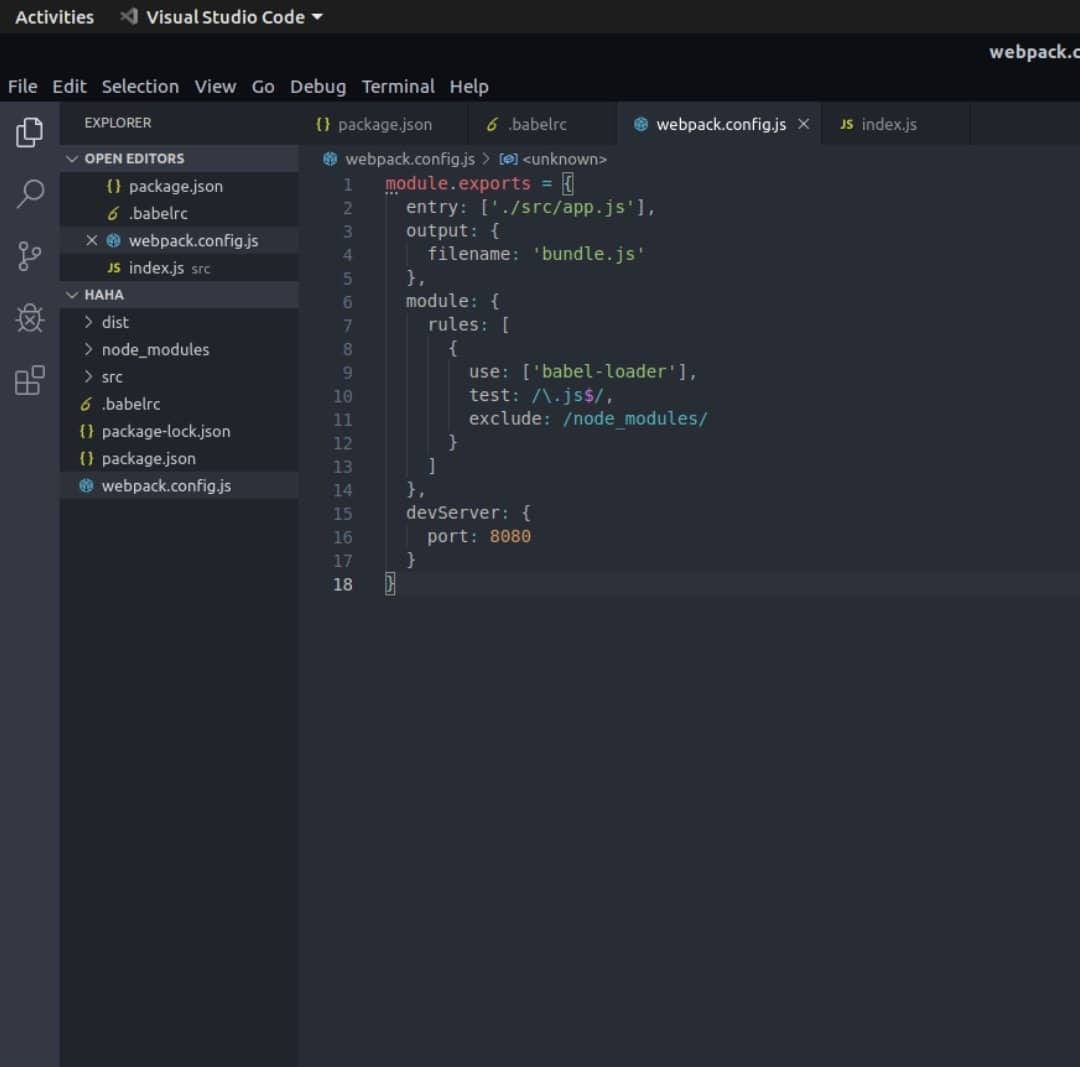
Task: Open the Terminal menu
Action: 397,86
